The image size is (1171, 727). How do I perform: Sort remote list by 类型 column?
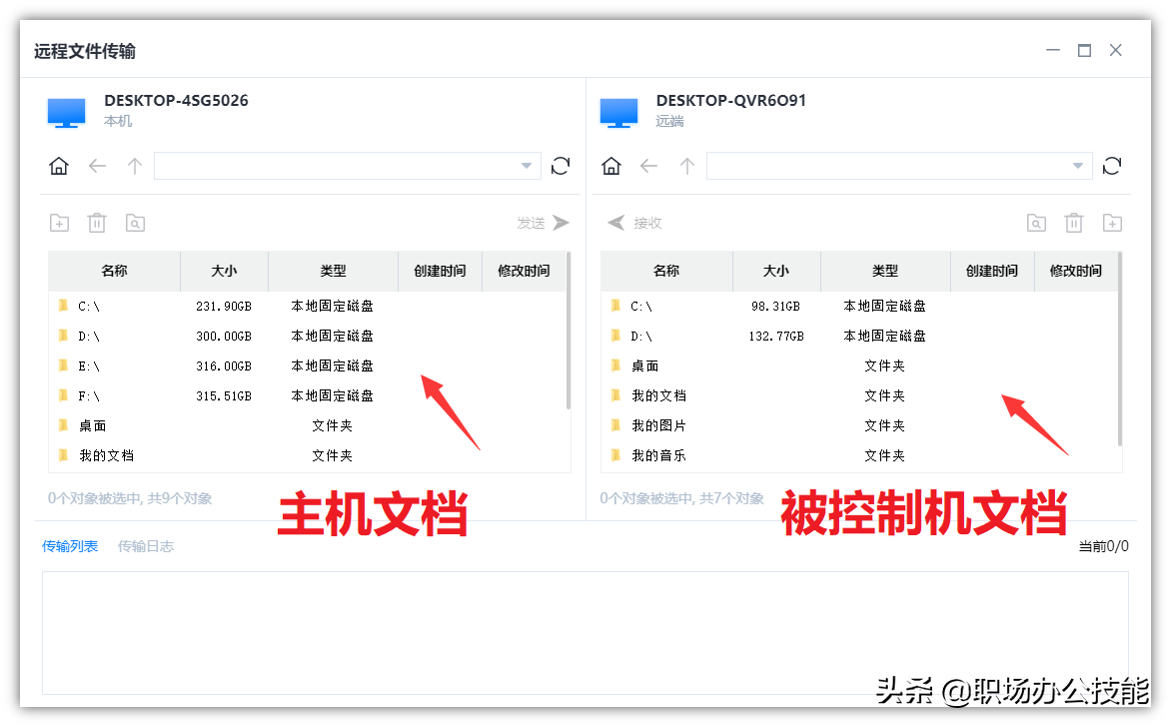click(x=885, y=271)
